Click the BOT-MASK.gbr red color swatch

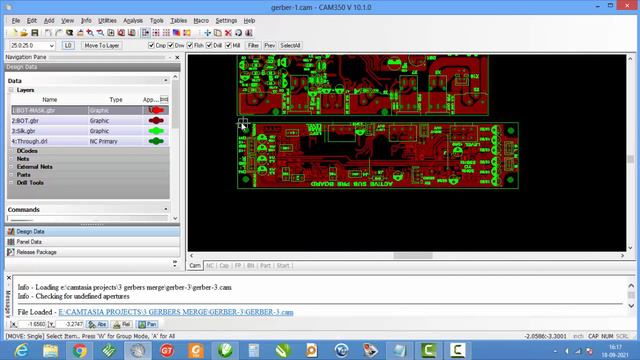pyautogui.click(x=156, y=110)
